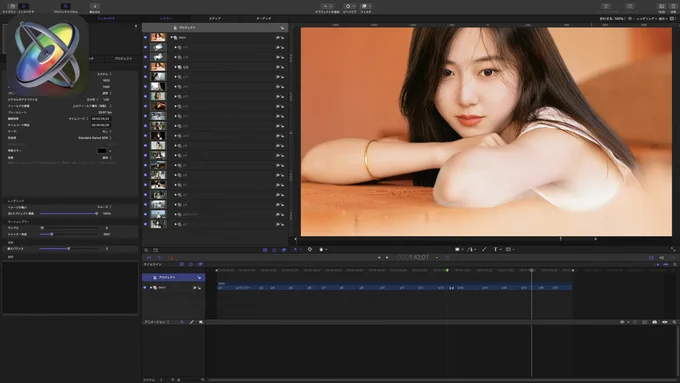Click the magnifier zoom icon in Timeline header
This screenshot has height=383, width=680.
tap(675, 264)
